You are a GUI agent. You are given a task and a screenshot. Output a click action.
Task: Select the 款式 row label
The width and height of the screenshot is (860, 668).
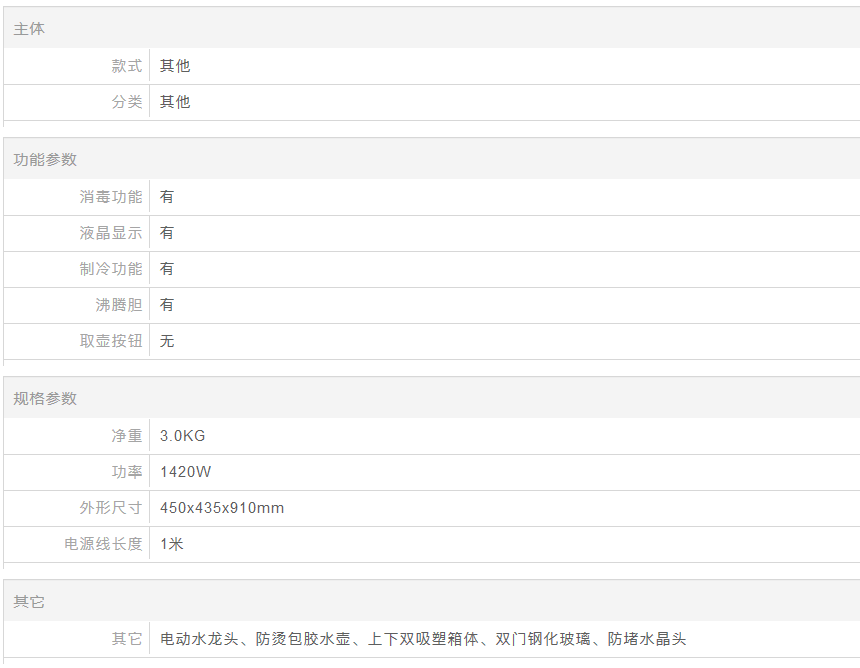(x=127, y=66)
